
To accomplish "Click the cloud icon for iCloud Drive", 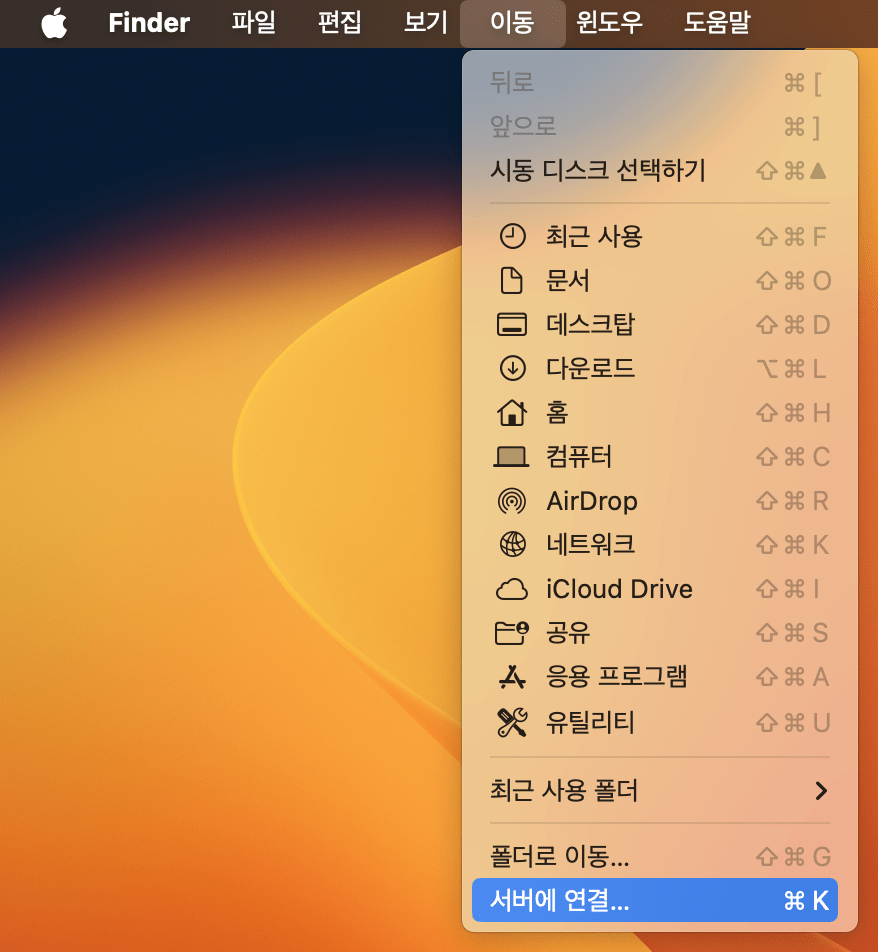I will [511, 589].
